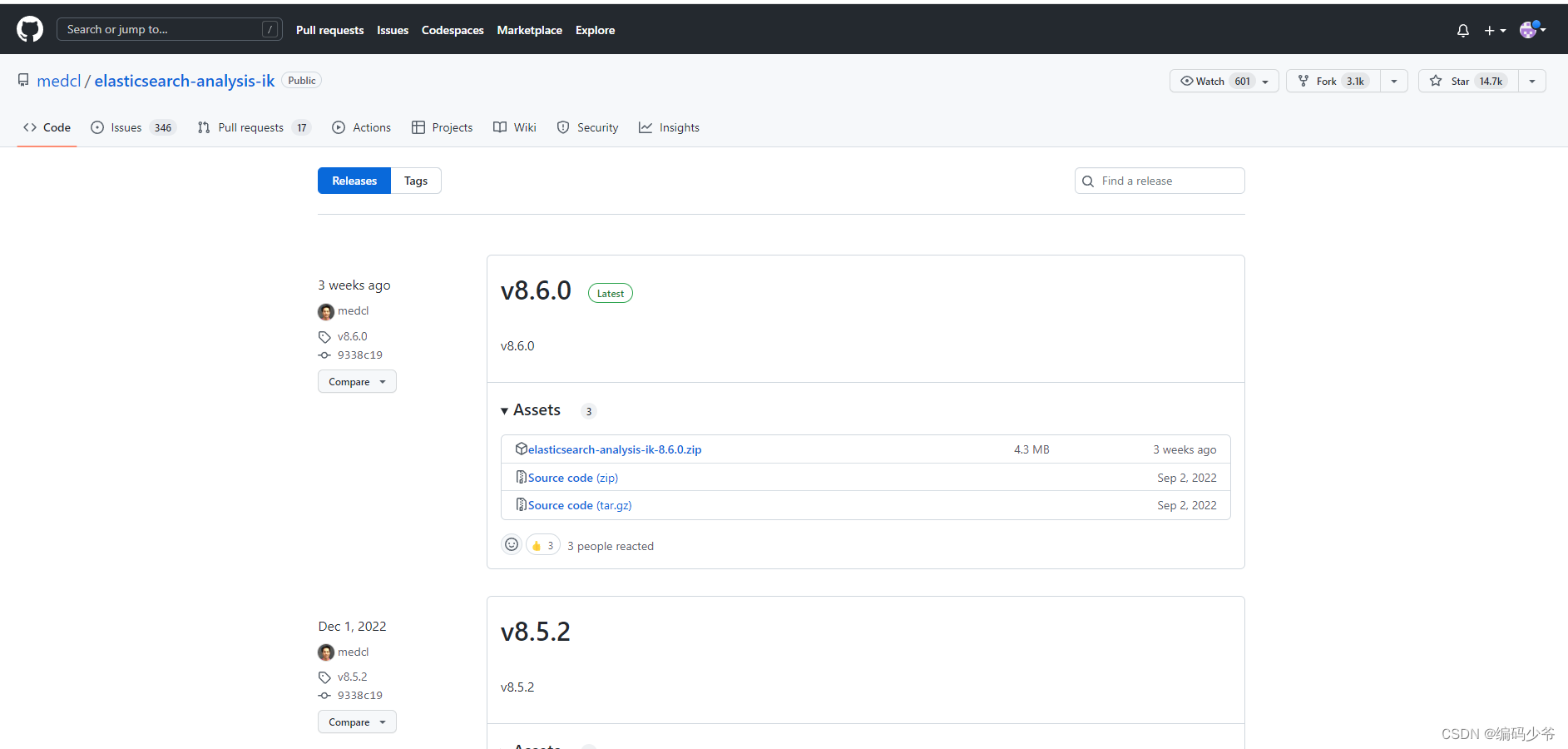The height and width of the screenshot is (749, 1568).
Task: Download elasticsearch-analysis-ik-8.6.0.zip
Action: coord(615,449)
